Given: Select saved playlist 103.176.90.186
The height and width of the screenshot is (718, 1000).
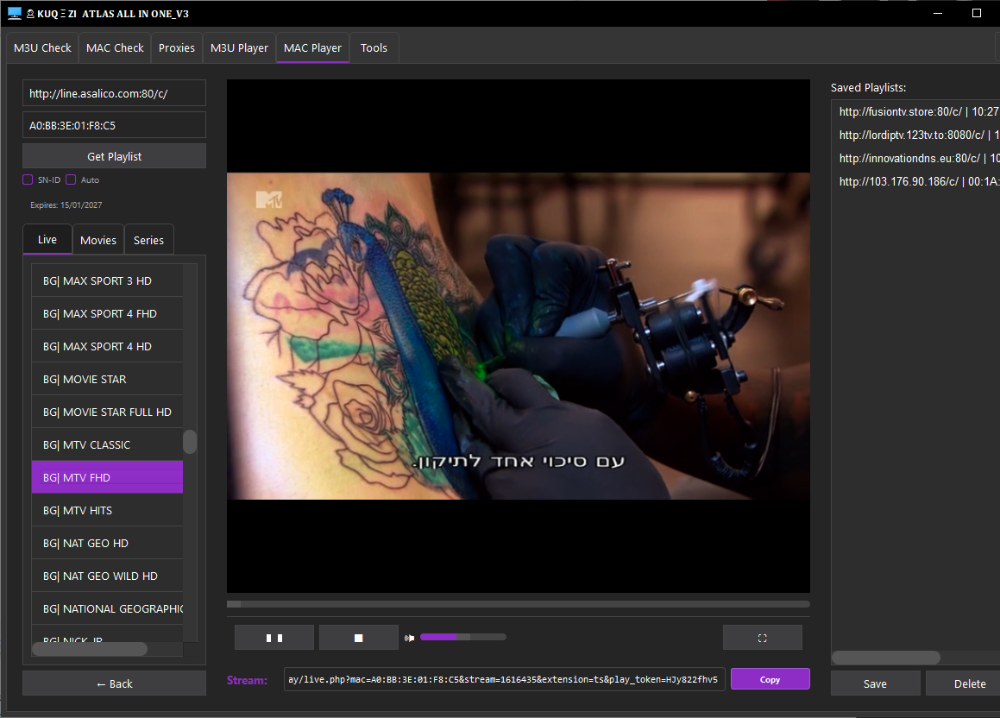Looking at the screenshot, I should tap(918, 182).
